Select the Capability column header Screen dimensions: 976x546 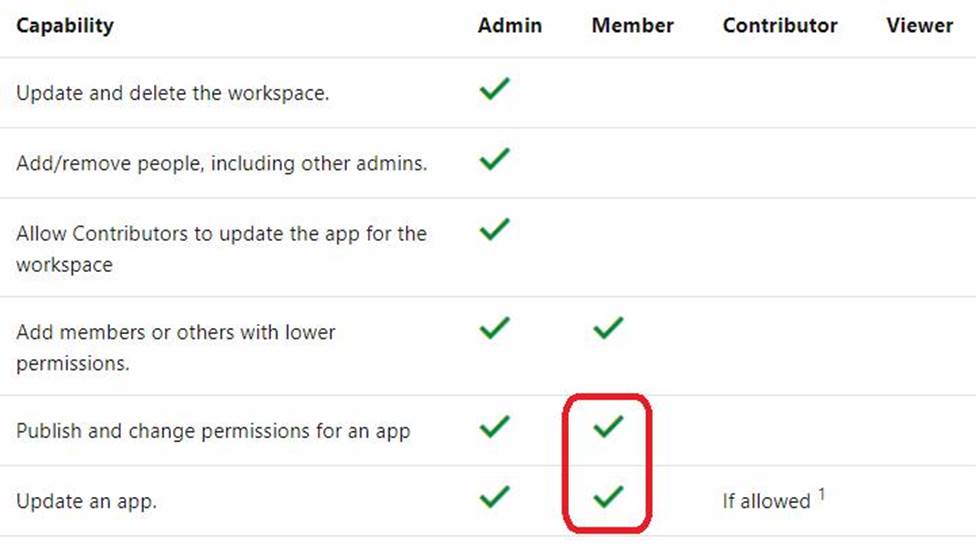click(x=65, y=26)
